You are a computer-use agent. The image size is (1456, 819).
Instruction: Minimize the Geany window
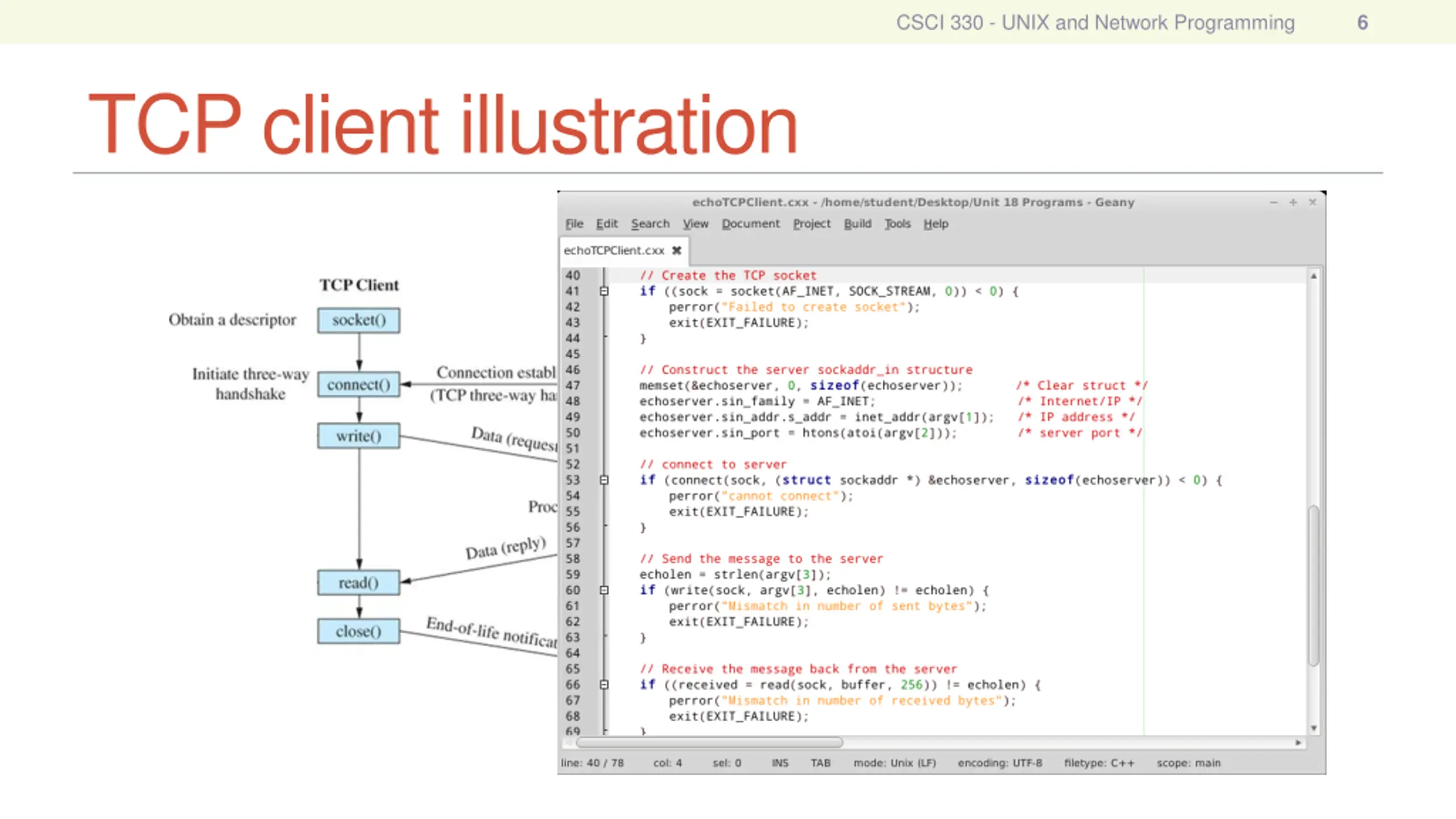click(x=1273, y=202)
